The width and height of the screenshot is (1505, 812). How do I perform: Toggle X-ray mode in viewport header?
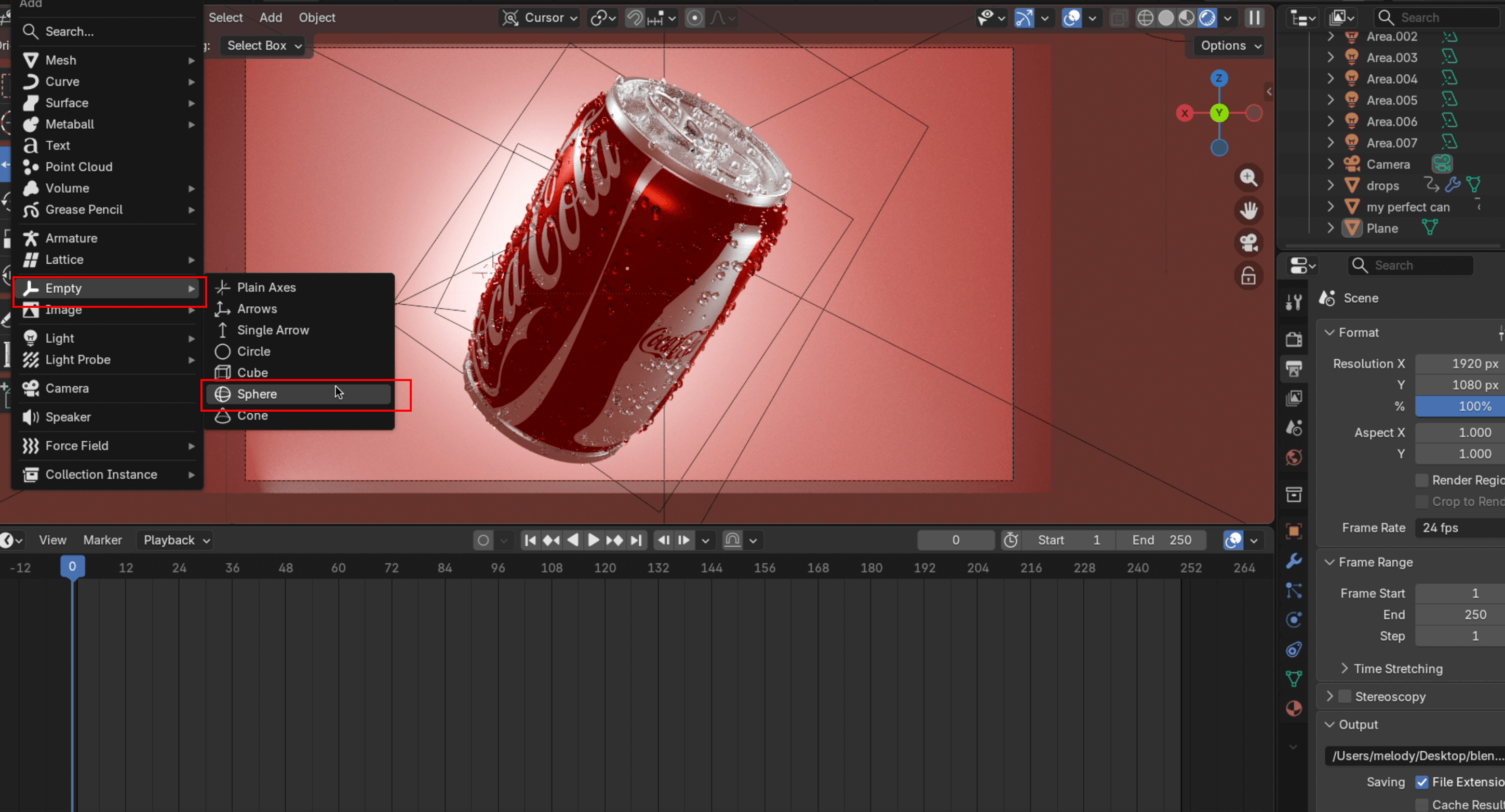[1118, 18]
